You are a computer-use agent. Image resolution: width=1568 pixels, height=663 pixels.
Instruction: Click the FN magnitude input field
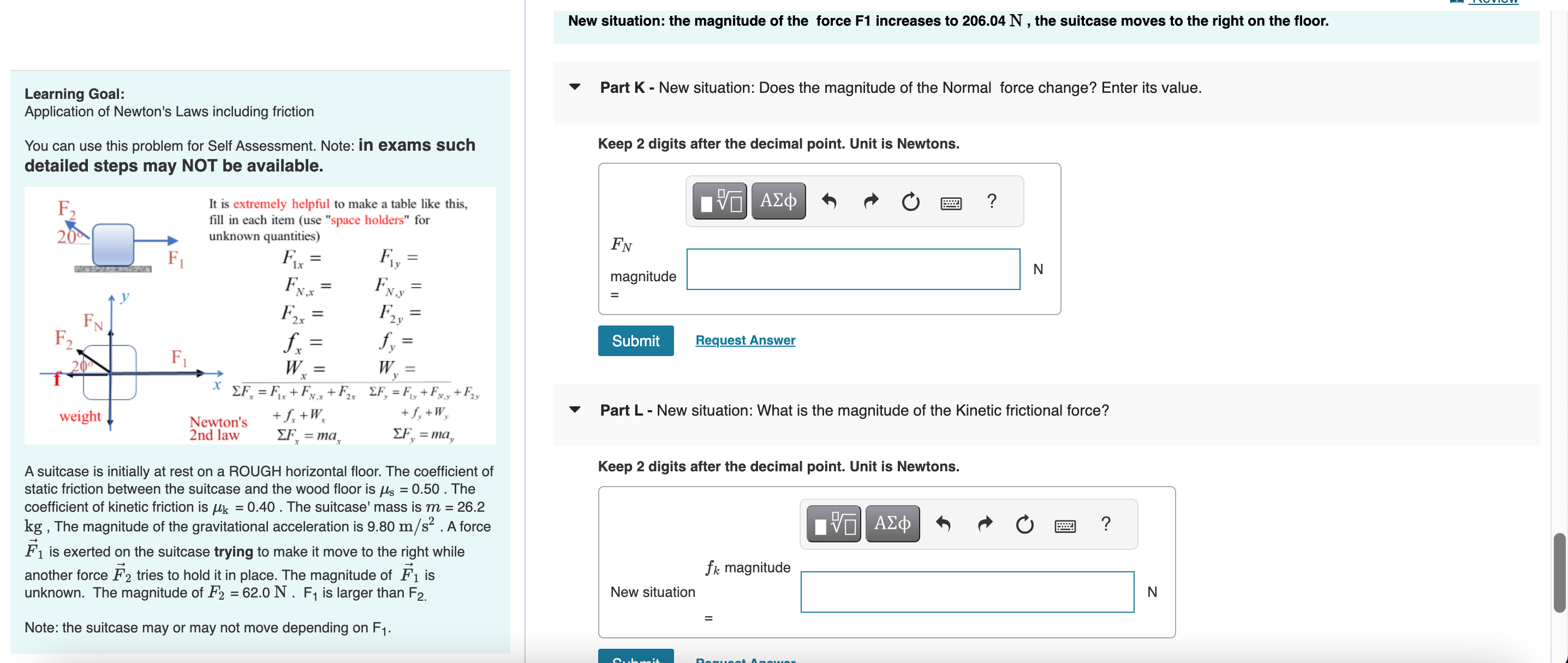(853, 269)
